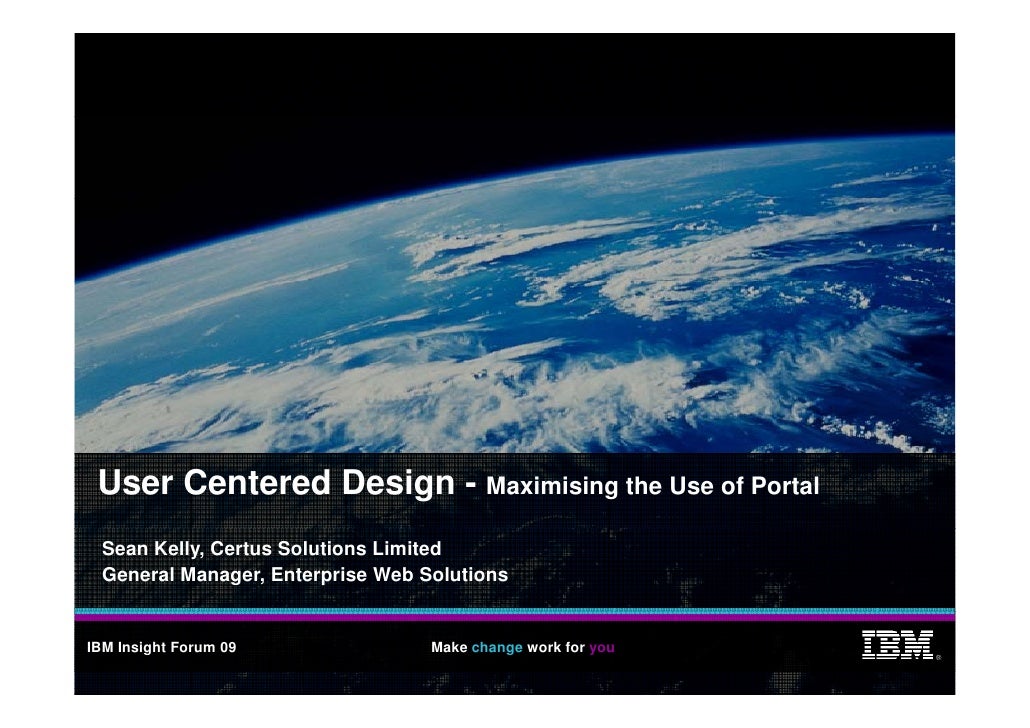Click 'General Manager, Enterprise Web Solutions' line
The height and width of the screenshot is (728, 1030).
coord(305,575)
